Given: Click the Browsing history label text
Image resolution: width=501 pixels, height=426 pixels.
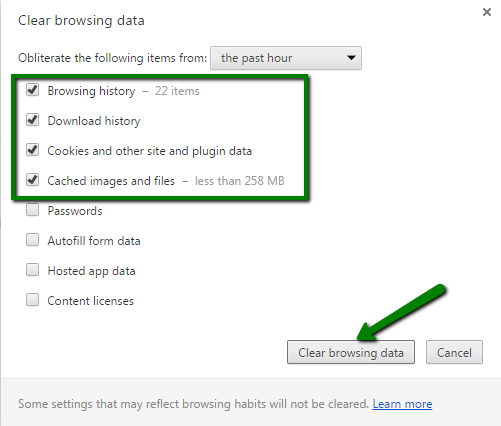Looking at the screenshot, I should click(91, 91).
